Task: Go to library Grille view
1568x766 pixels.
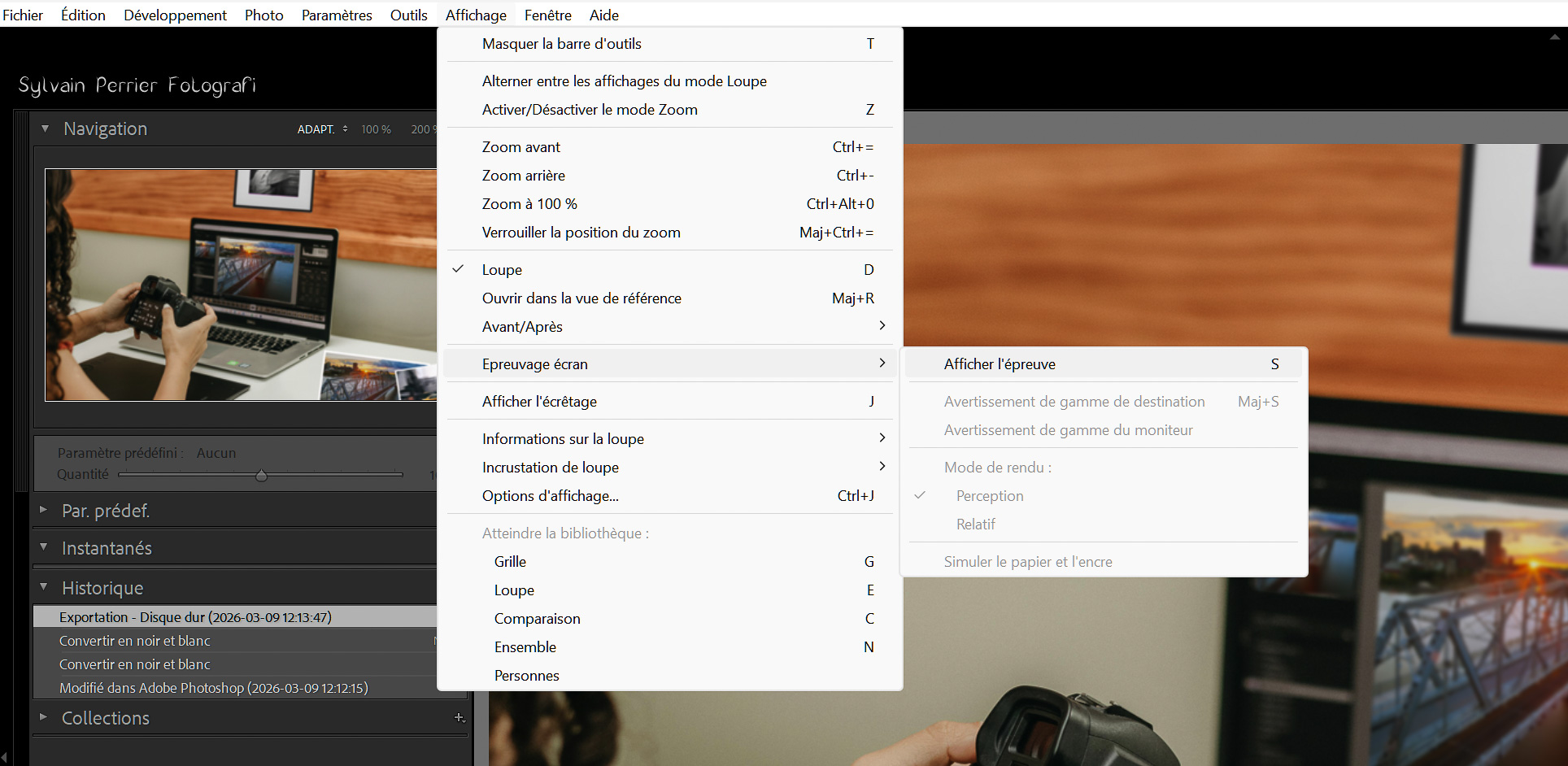Action: coord(510,562)
